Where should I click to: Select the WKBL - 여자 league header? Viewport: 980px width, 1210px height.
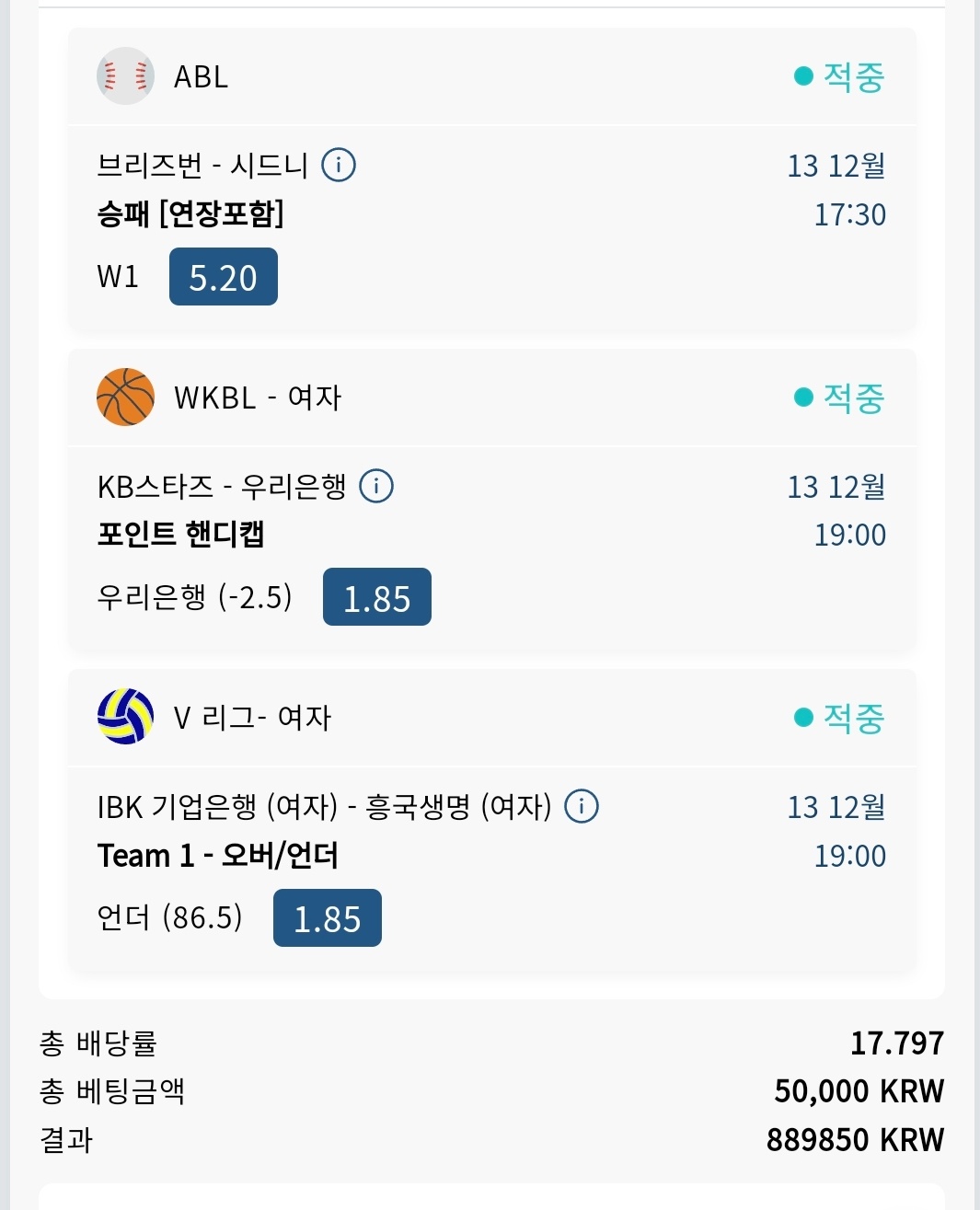258,398
